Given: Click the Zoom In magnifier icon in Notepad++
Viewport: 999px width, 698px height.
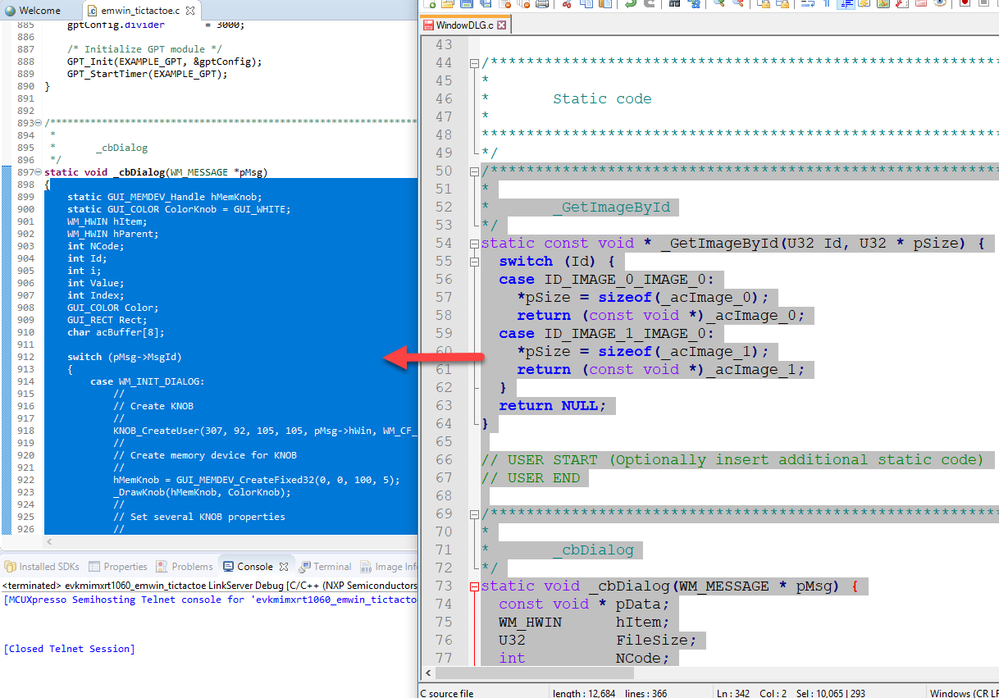Looking at the screenshot, I should pos(719,3).
